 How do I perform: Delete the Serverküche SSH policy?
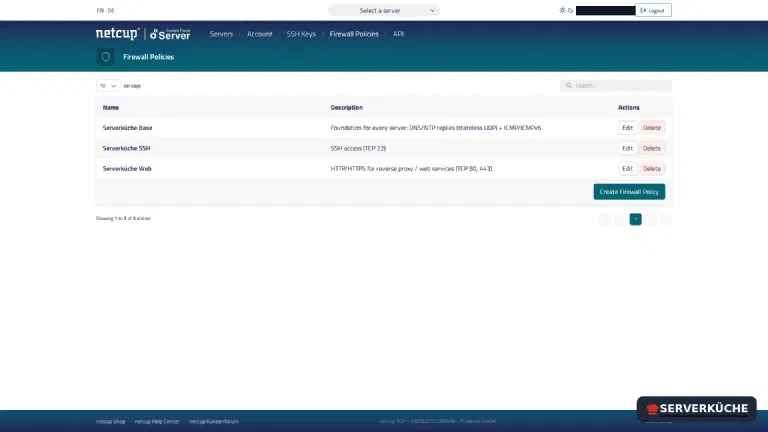(x=651, y=148)
